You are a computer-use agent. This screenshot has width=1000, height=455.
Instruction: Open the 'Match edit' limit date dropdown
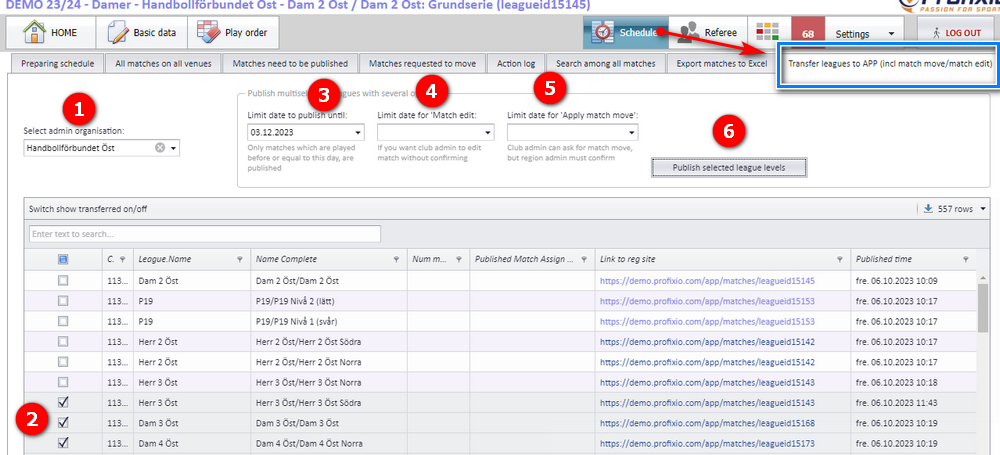coord(487,133)
